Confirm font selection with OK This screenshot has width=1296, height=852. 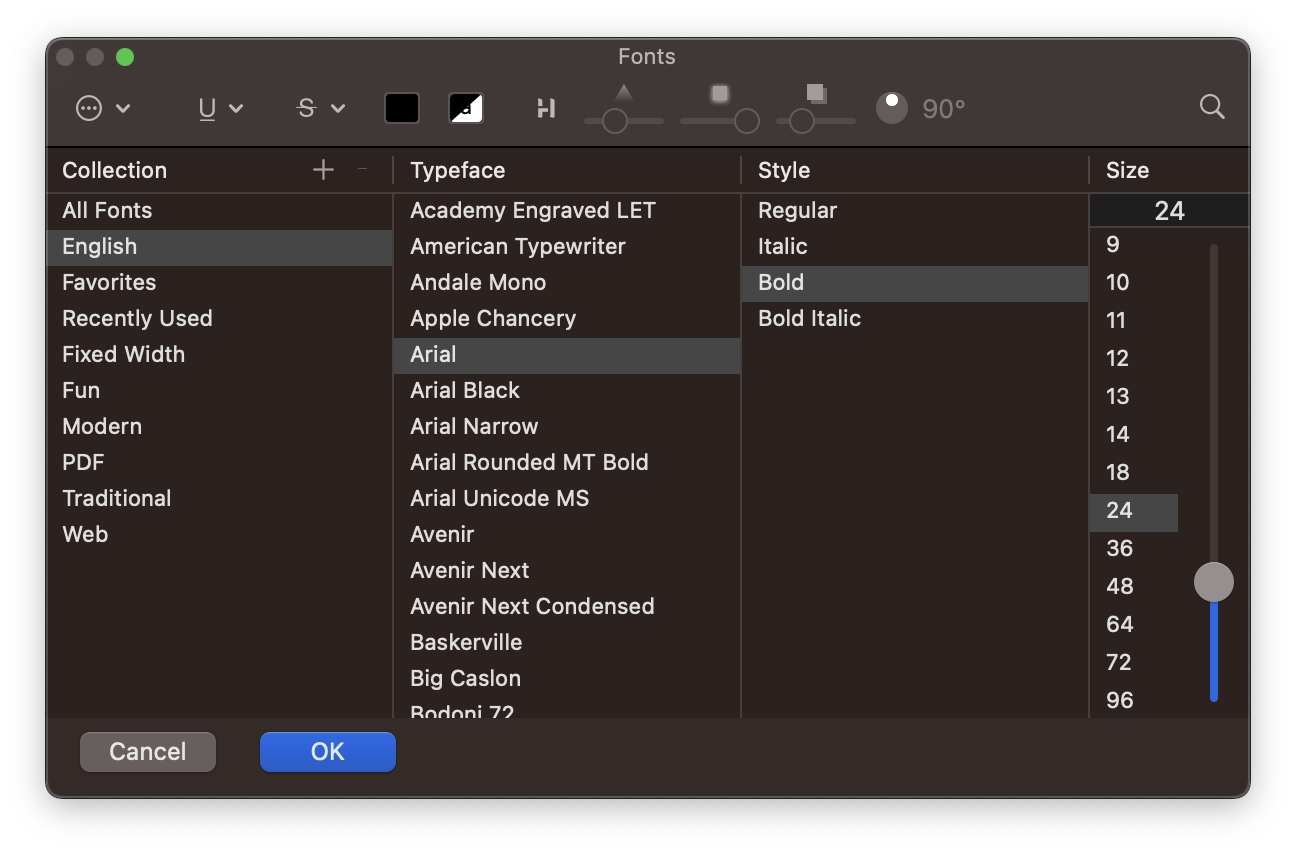tap(327, 751)
